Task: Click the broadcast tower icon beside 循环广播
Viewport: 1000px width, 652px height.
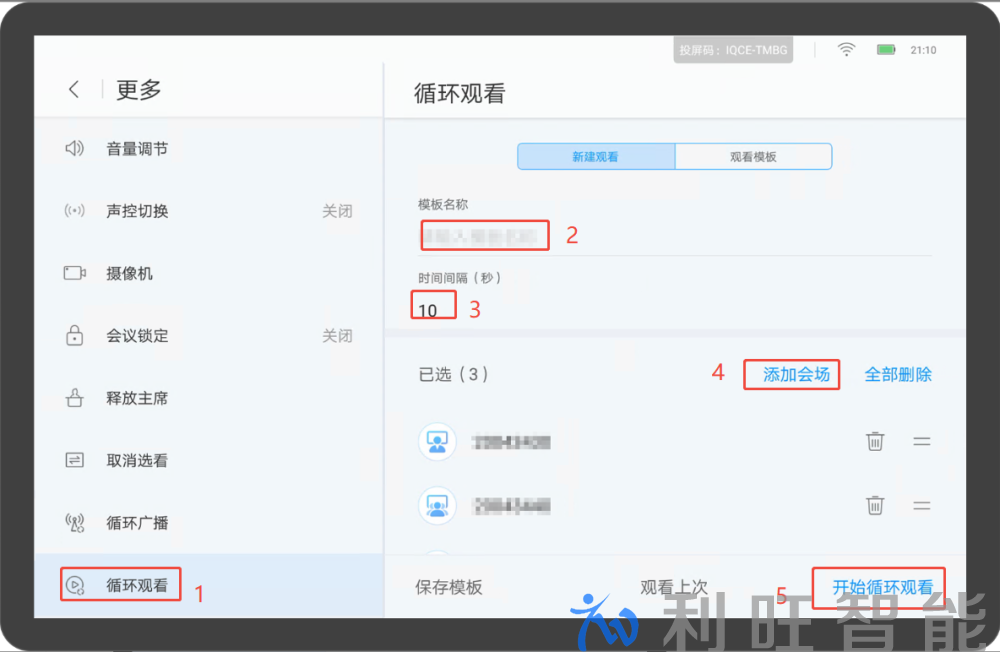Action: (75, 522)
